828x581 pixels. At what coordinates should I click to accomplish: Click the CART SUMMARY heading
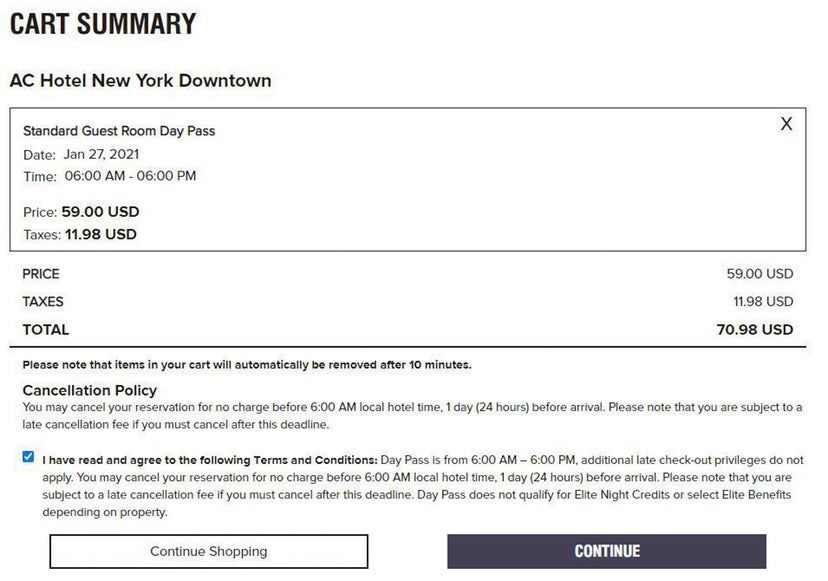tap(101, 22)
